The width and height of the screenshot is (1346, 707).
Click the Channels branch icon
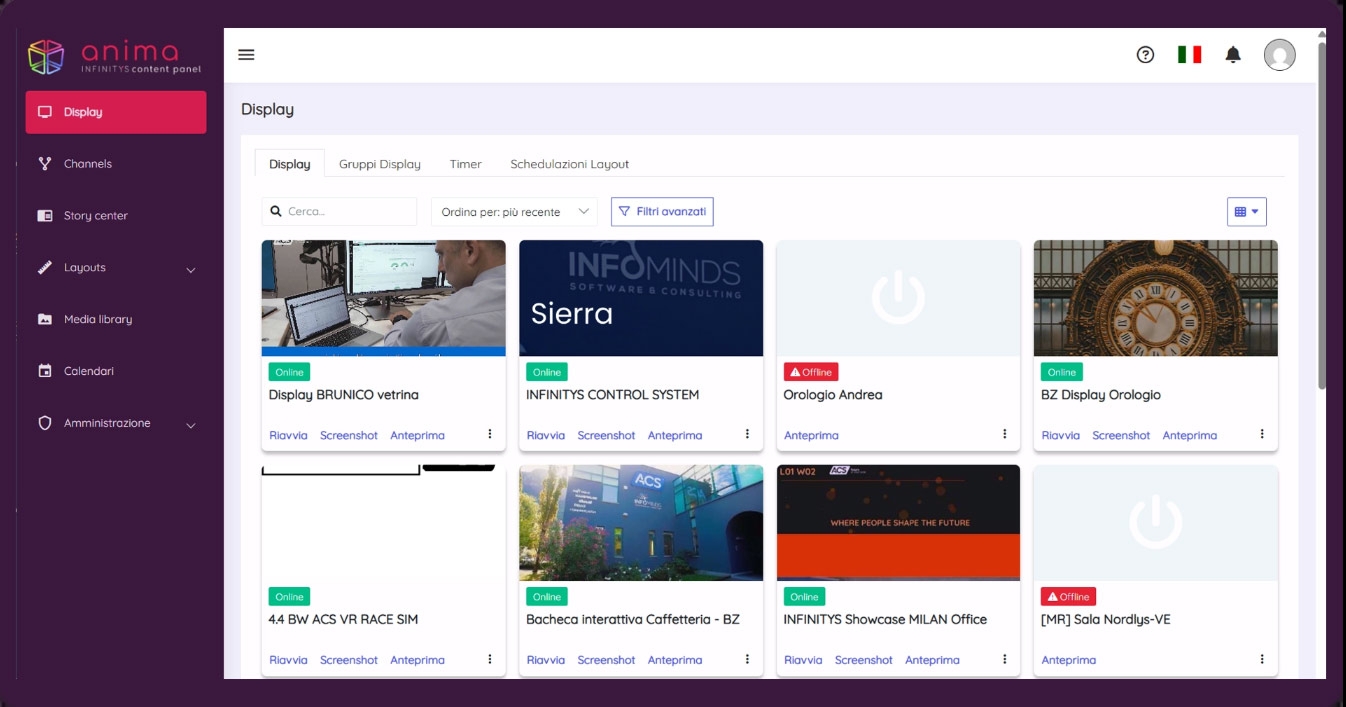44,163
